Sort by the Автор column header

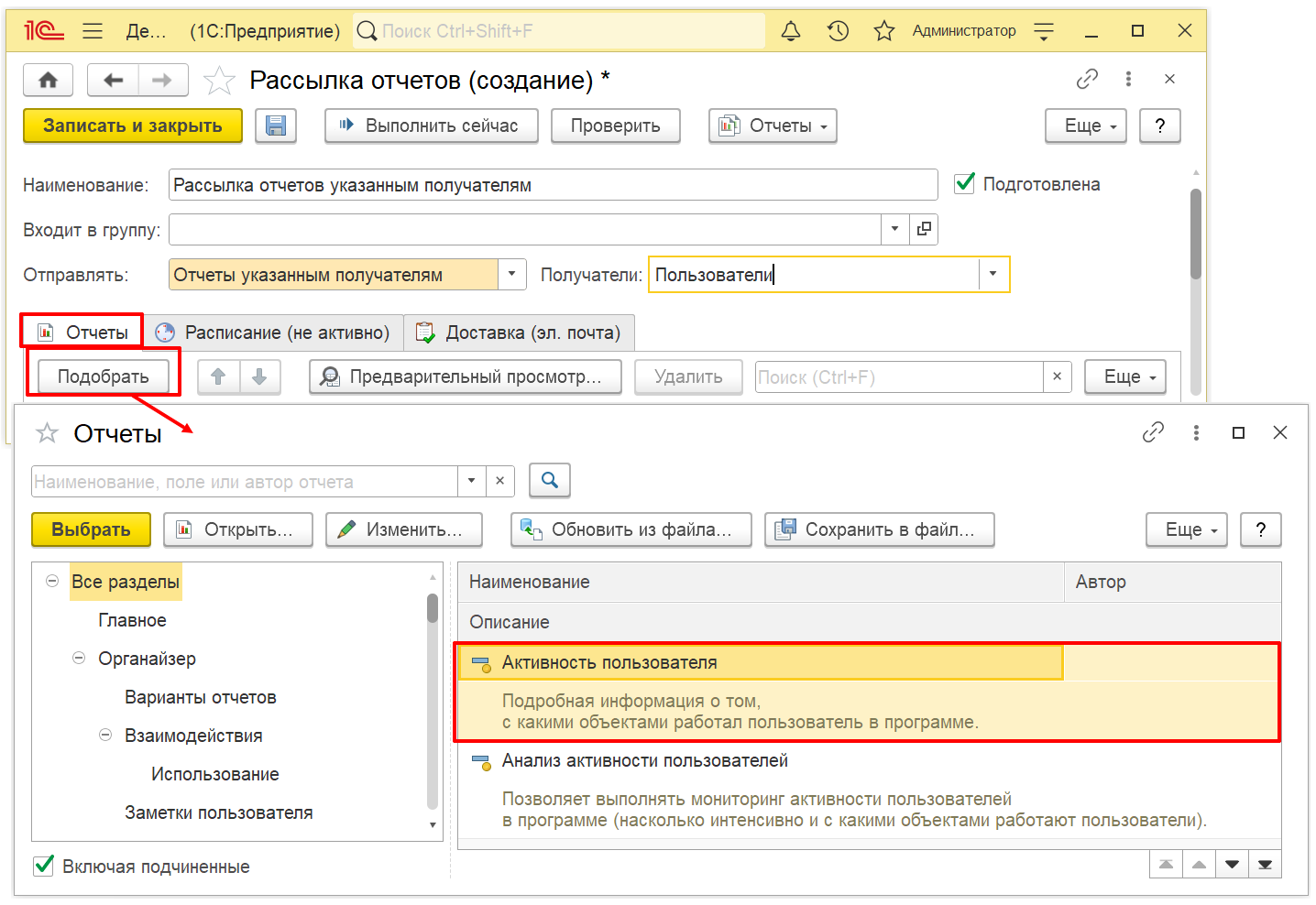coord(1173,582)
